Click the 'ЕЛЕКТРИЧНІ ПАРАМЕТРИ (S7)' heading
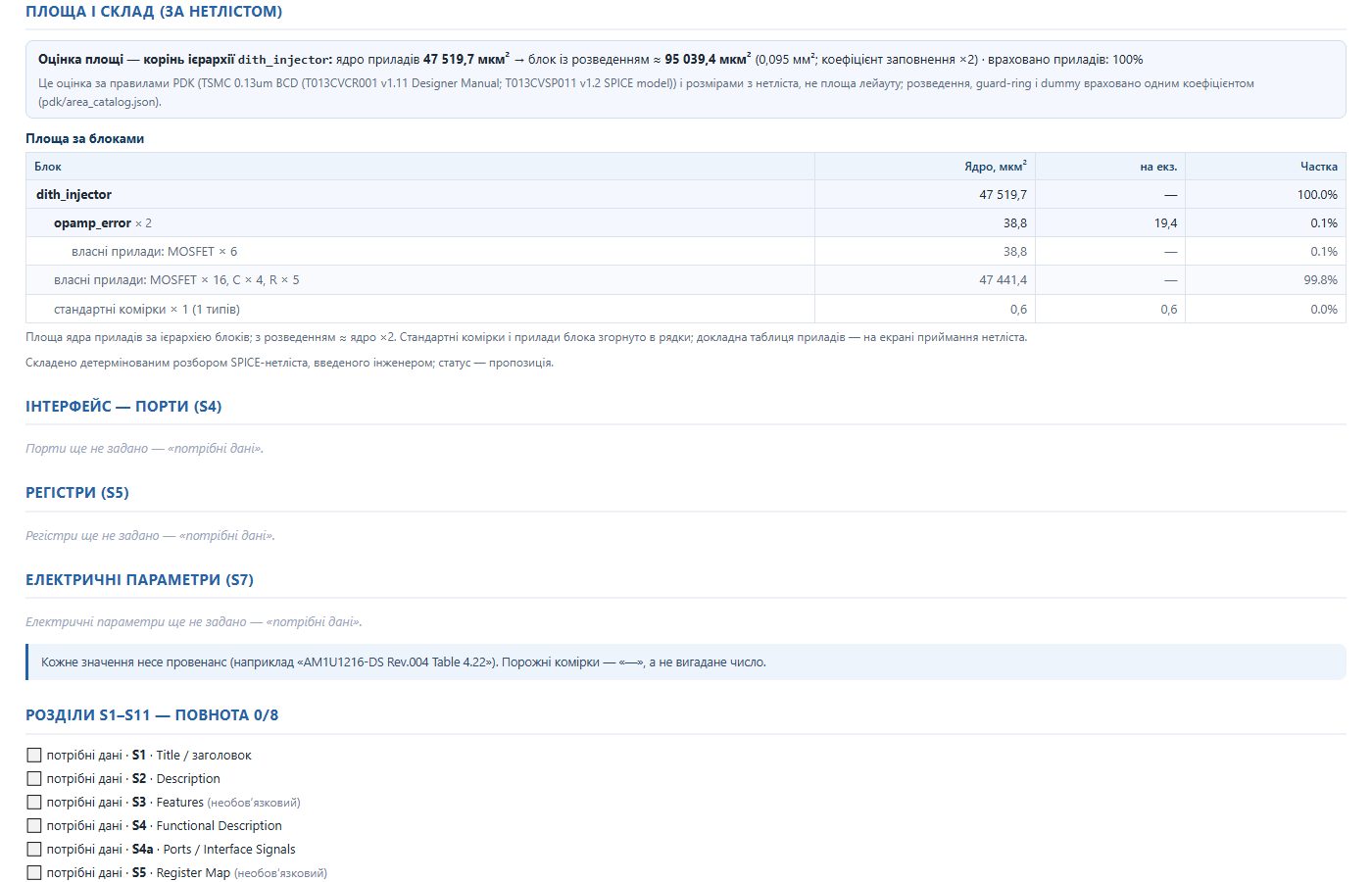1372x882 pixels. (139, 579)
